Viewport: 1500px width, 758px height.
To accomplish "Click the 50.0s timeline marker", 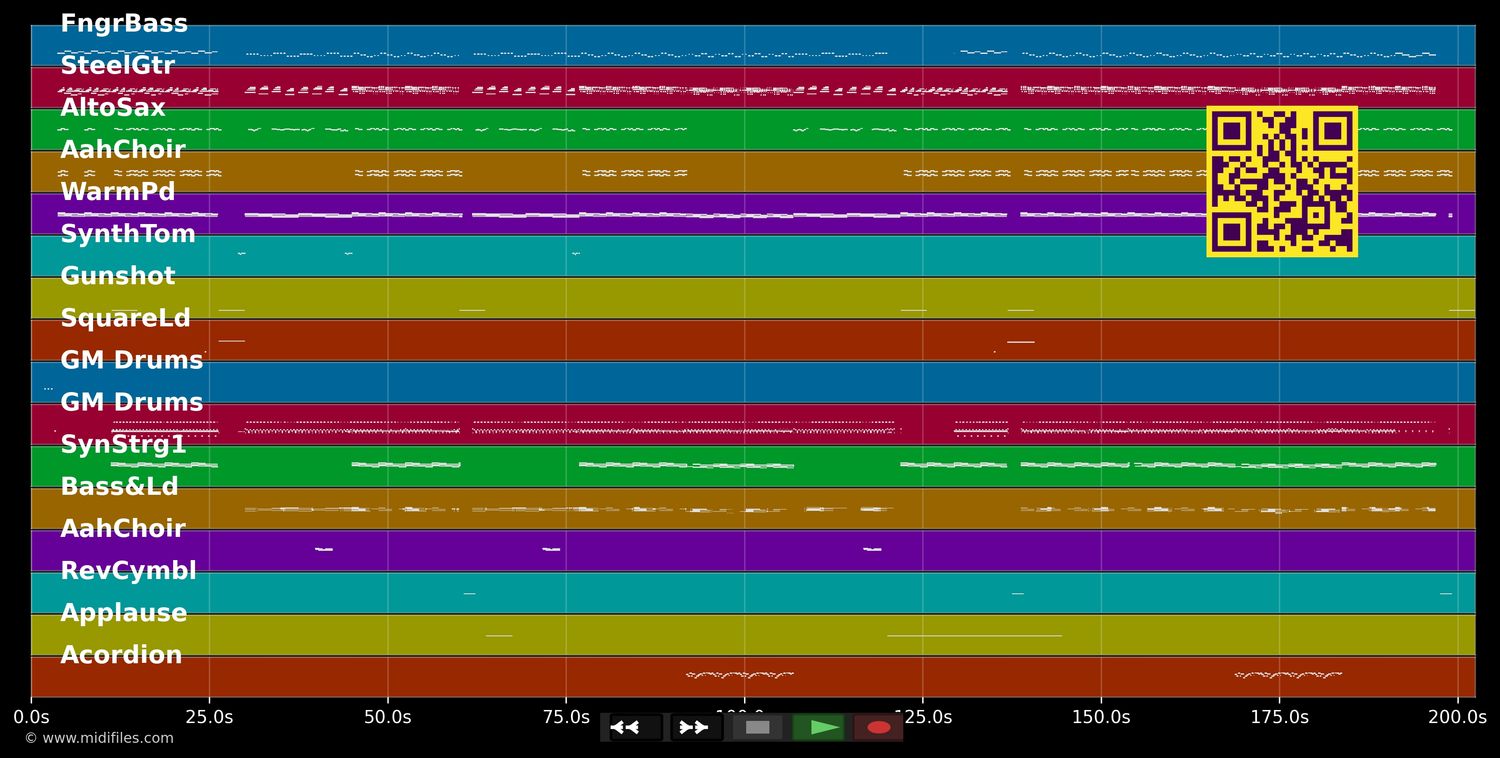I will pyautogui.click(x=387, y=717).
